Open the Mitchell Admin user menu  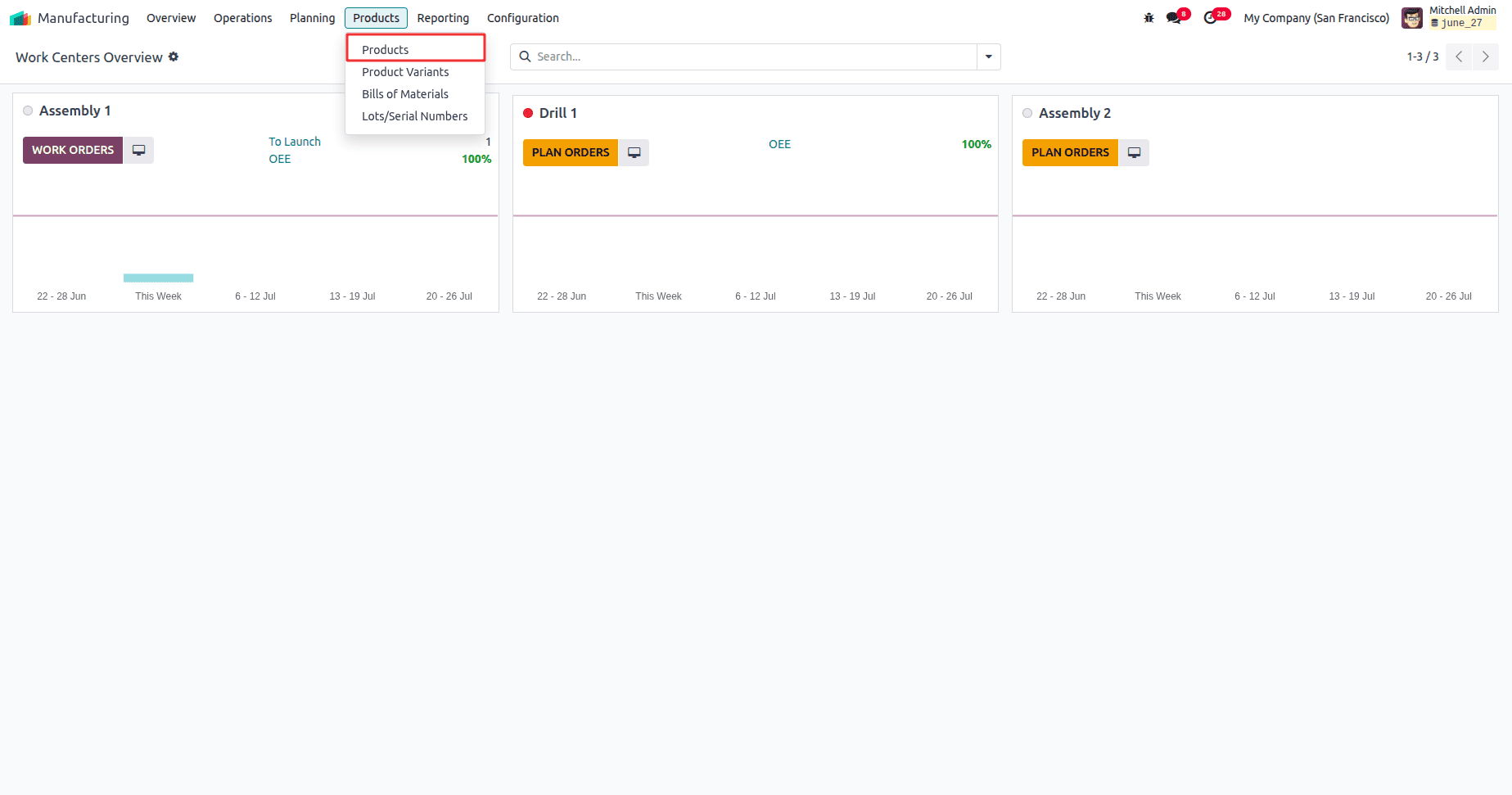[x=1449, y=17]
